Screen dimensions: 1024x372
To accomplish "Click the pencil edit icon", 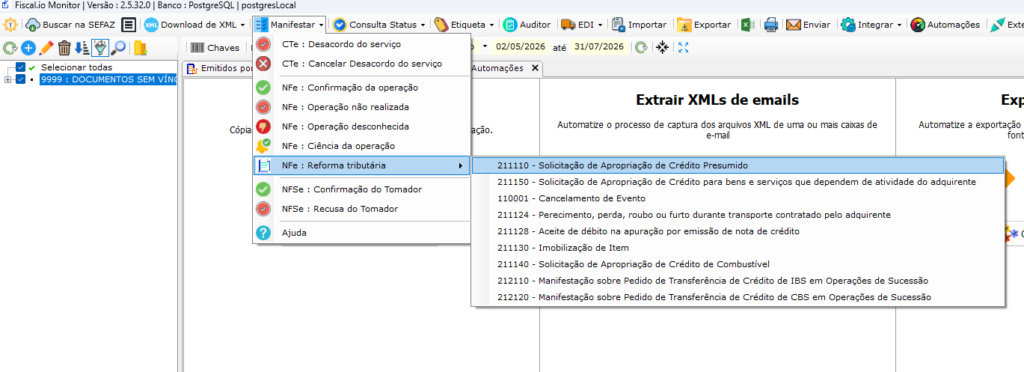I will [x=46, y=48].
